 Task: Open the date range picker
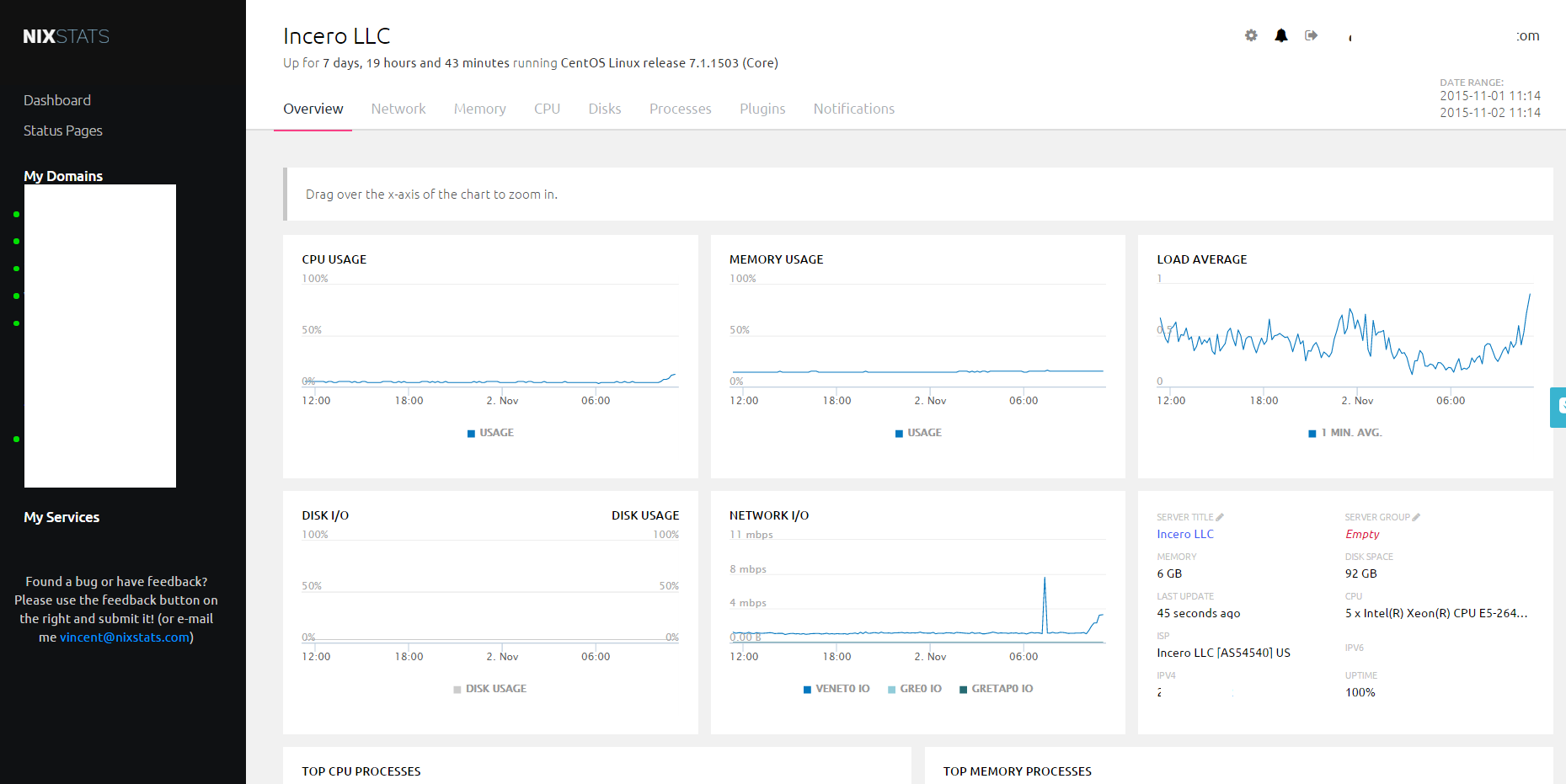tap(1489, 104)
